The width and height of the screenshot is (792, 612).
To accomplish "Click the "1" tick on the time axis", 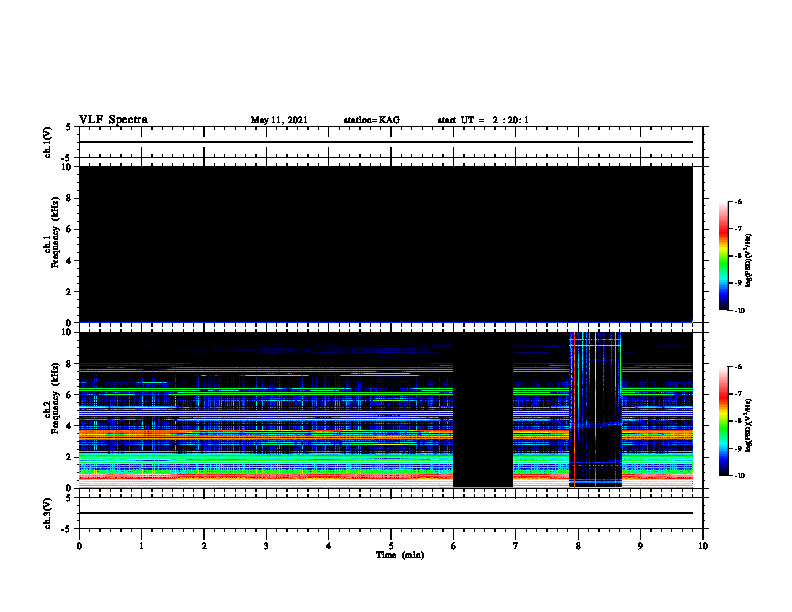I will [141, 546].
